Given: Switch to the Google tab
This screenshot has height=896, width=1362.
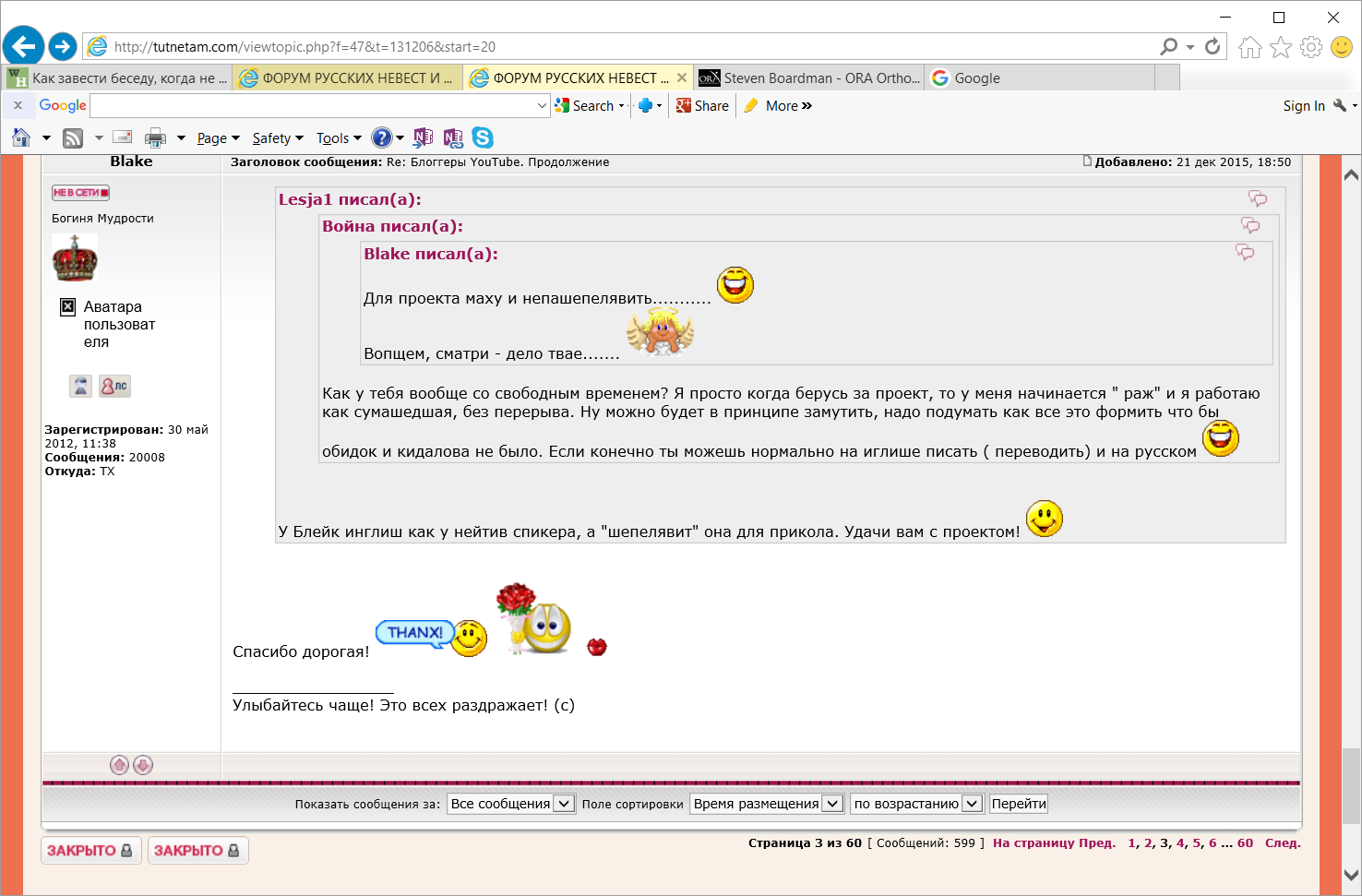Looking at the screenshot, I should (x=977, y=78).
